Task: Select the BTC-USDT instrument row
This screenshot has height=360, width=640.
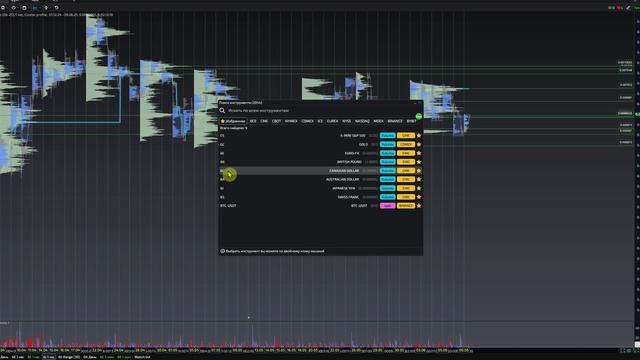Action: [x=320, y=206]
